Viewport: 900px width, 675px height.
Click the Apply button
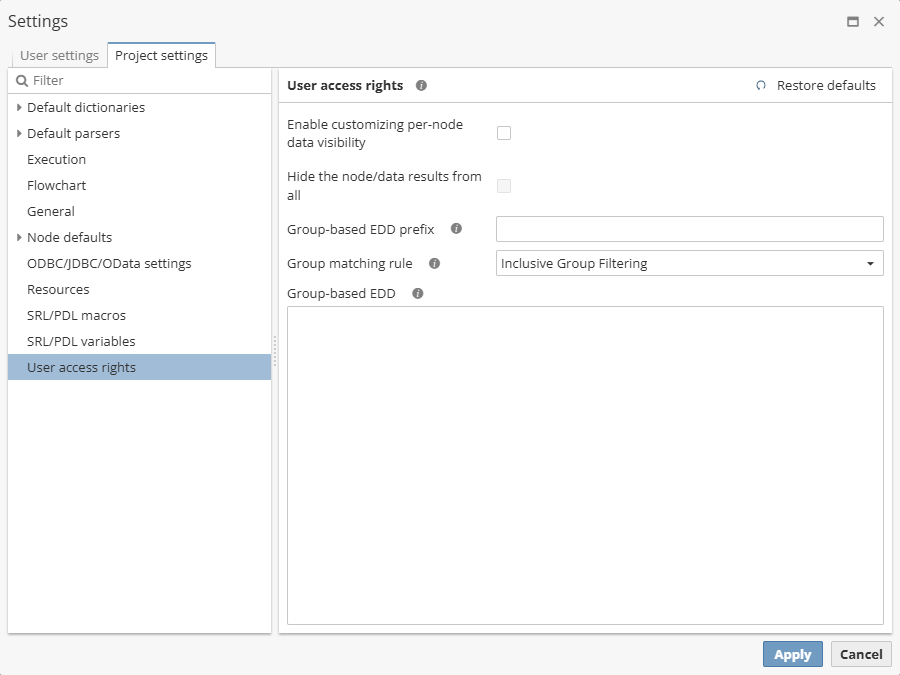coord(792,654)
